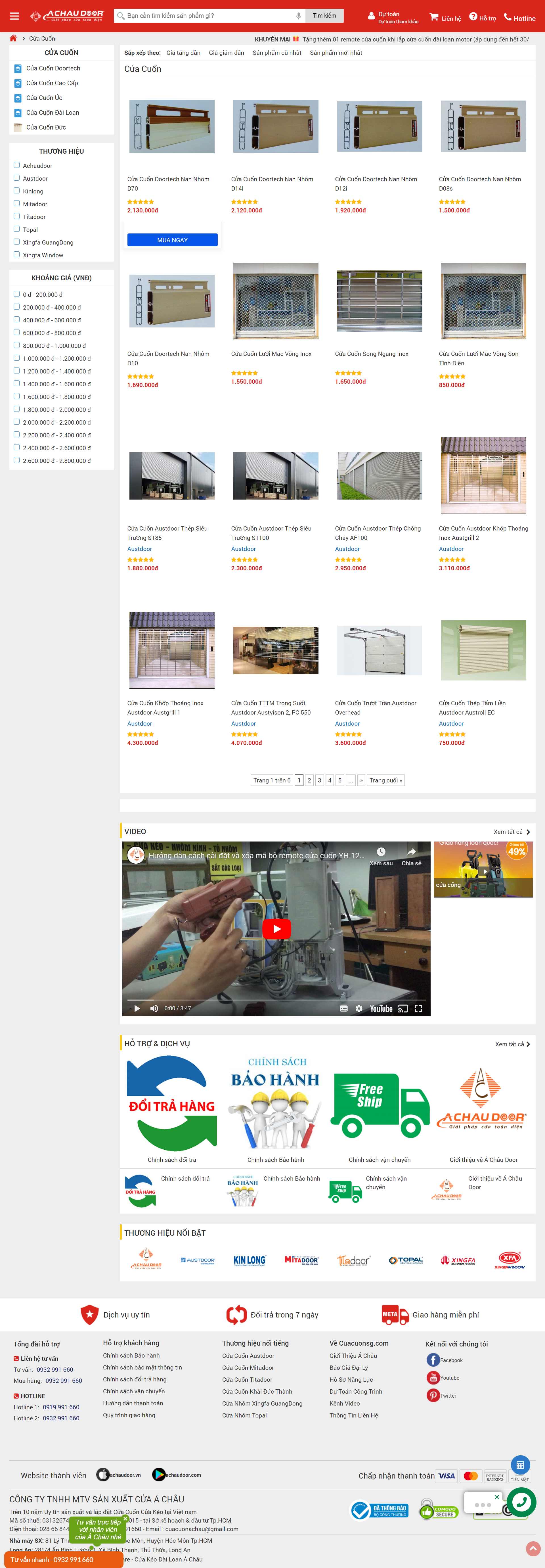This screenshot has height=1568, width=545.
Task: Expand Hỗ trợ & Dịch vụ Xem tất cả
Action: [x=512, y=1044]
